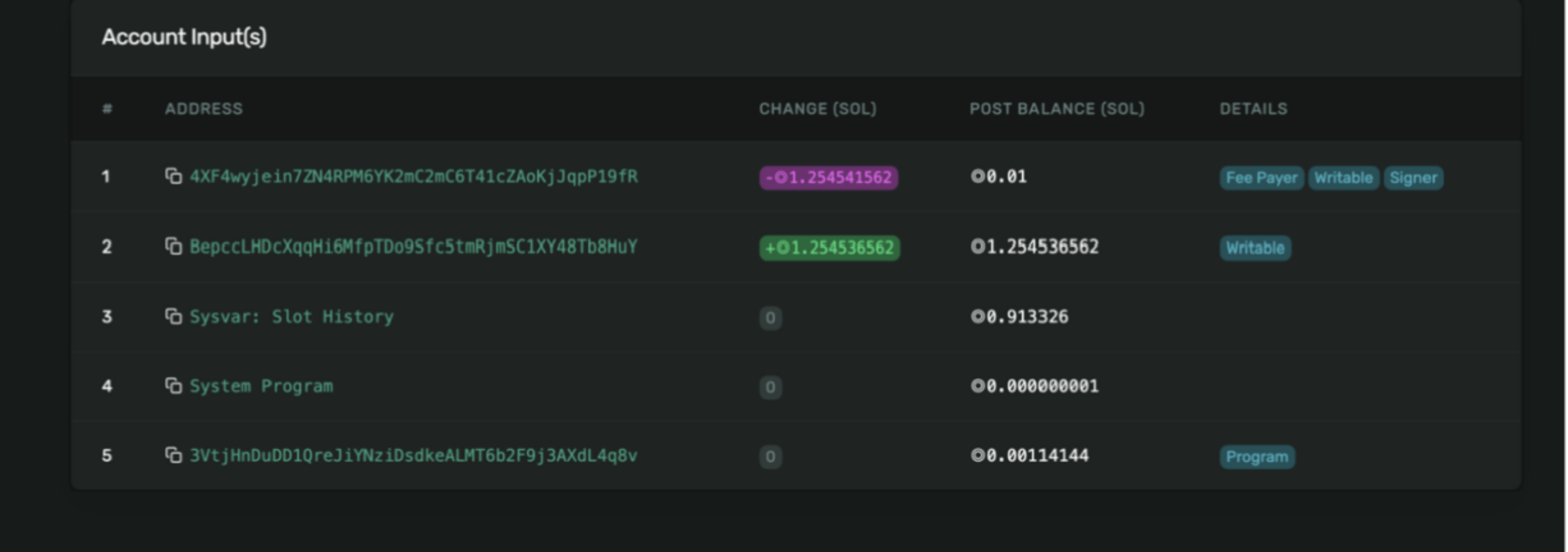The width and height of the screenshot is (1568, 552).
Task: Click the ADDRESS column header
Action: coord(203,109)
